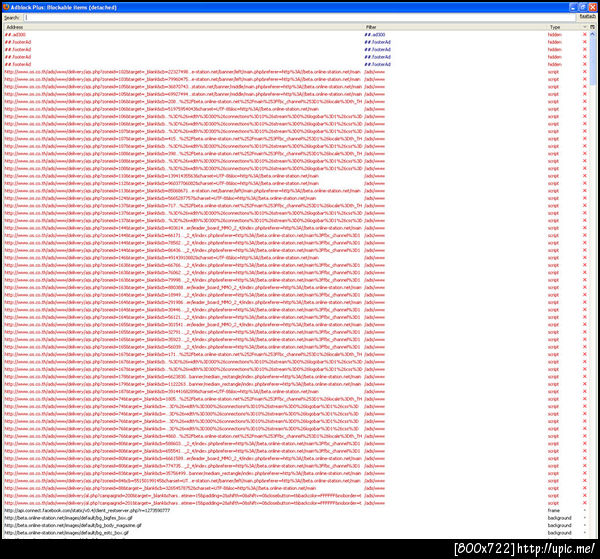The image size is (600, 559).
Task: Sort list by the Filter column header
Action: point(455,27)
